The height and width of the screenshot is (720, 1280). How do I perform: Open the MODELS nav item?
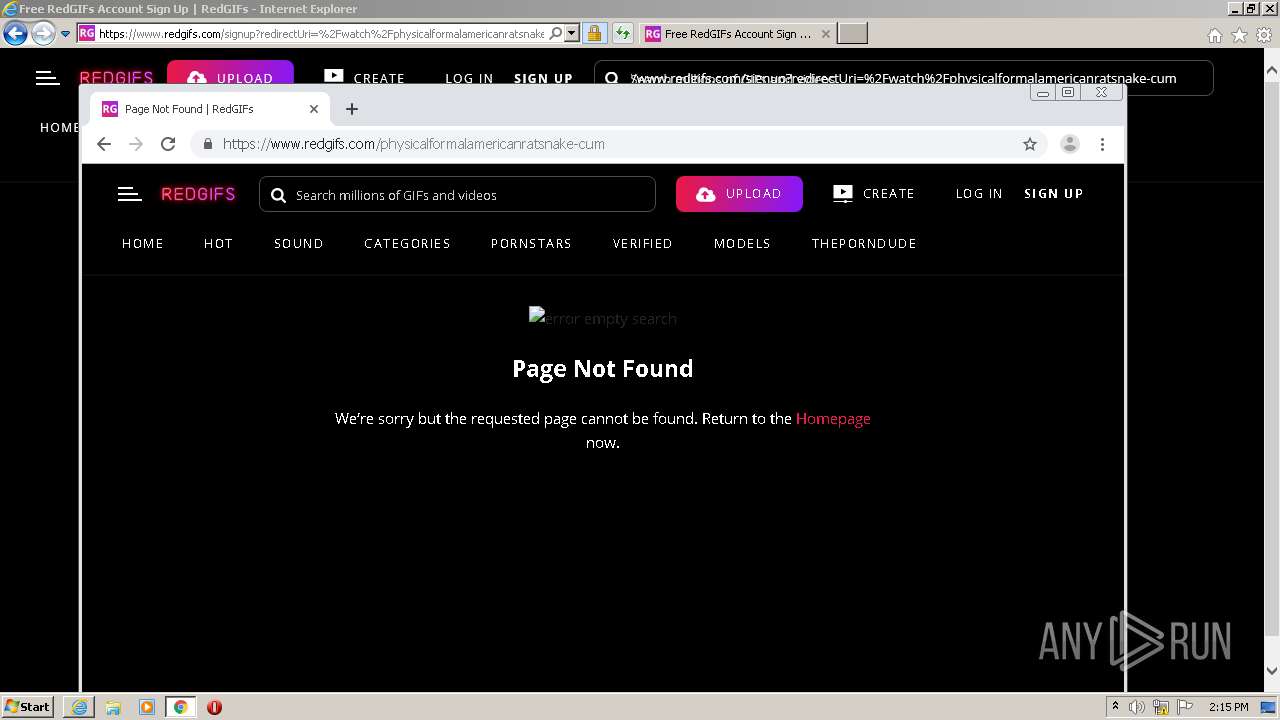742,243
